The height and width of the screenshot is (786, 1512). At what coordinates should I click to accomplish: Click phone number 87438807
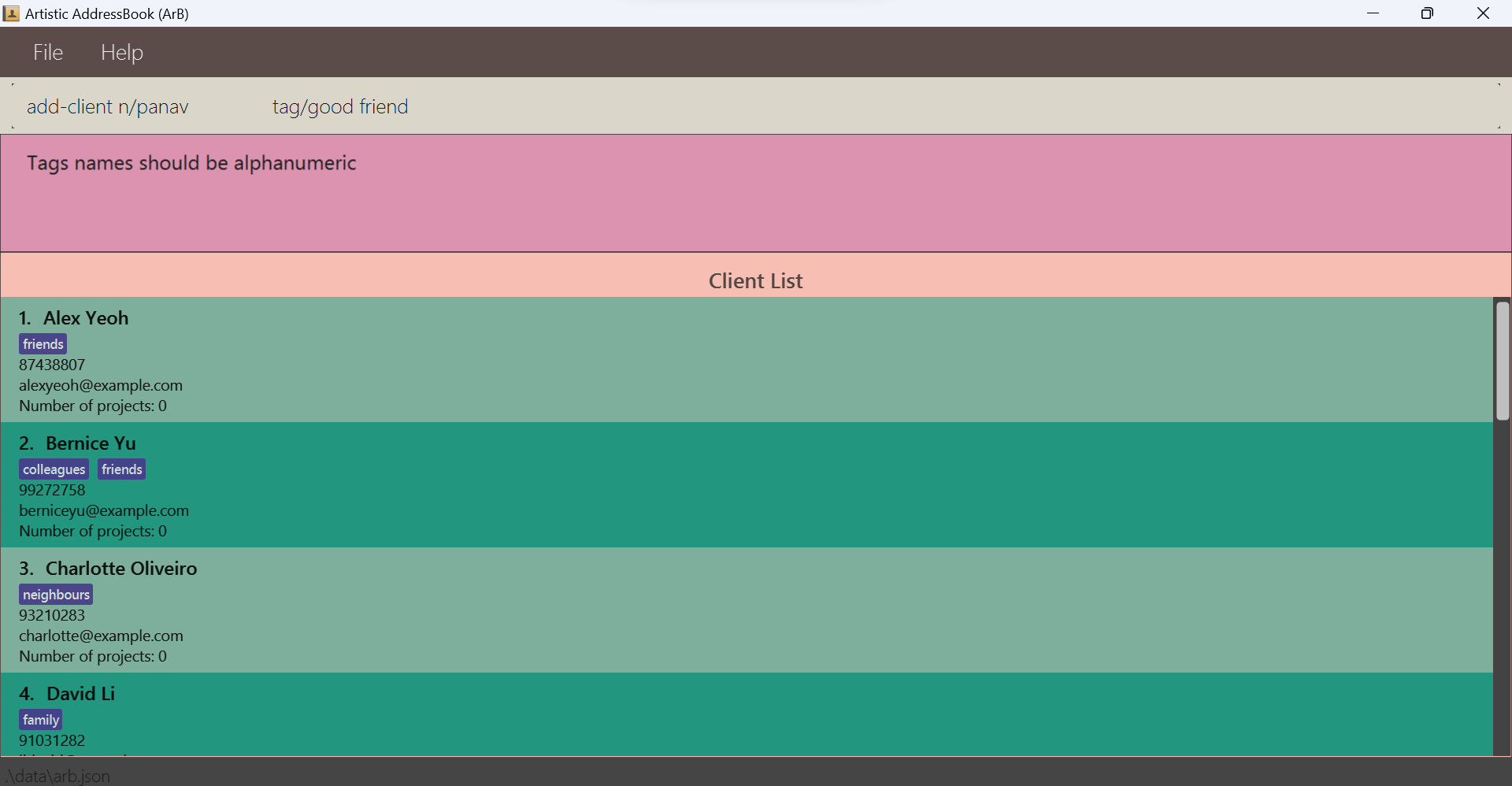coord(52,365)
